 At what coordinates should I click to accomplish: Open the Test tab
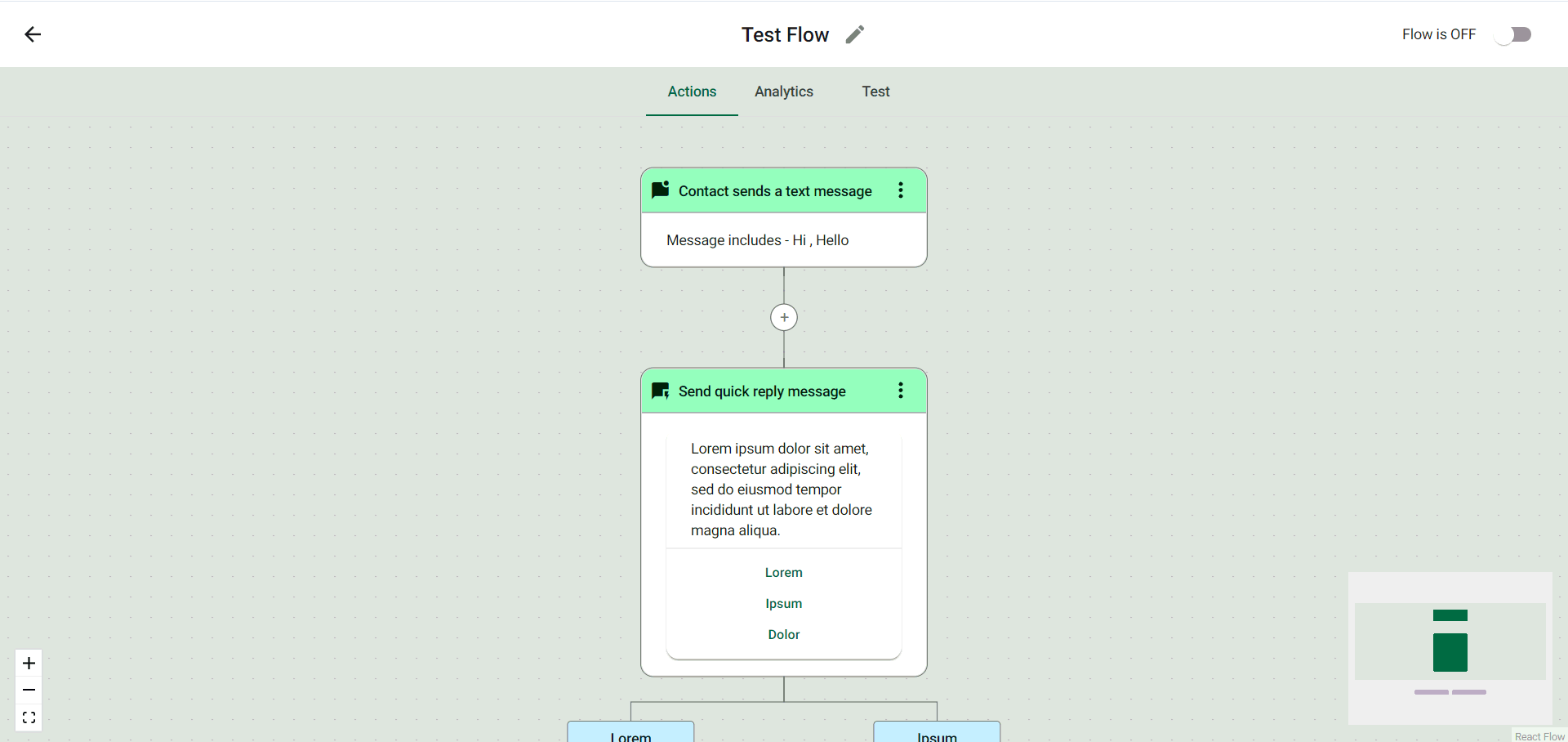coord(875,92)
